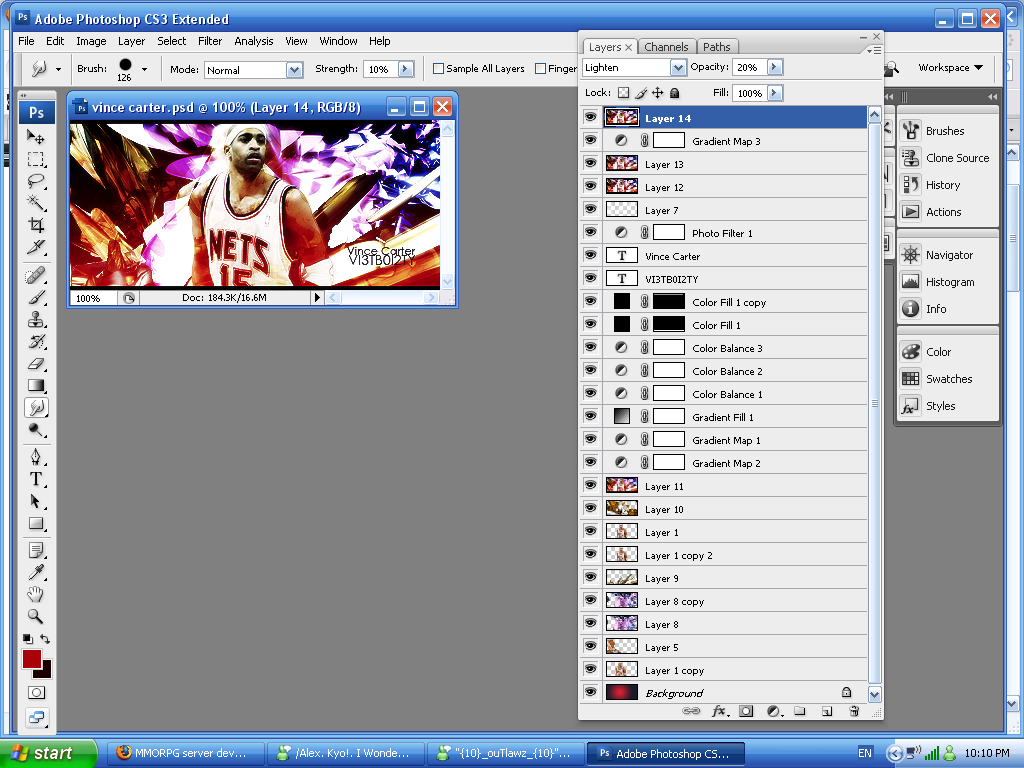Screen dimensions: 1024x768
Task: Click the Windows start button
Action: (x=48, y=753)
